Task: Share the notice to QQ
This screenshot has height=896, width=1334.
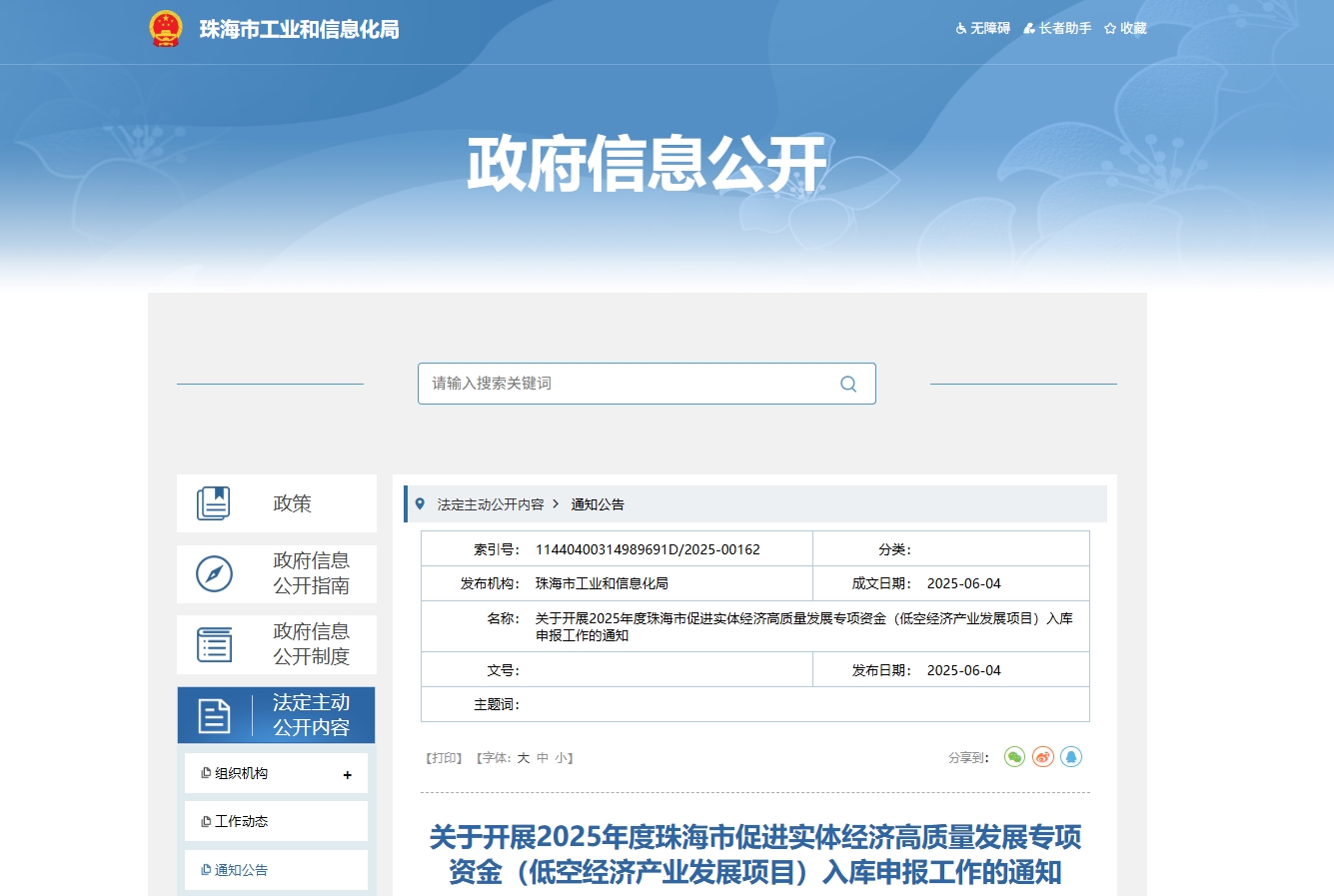Action: pyautogui.click(x=1071, y=757)
